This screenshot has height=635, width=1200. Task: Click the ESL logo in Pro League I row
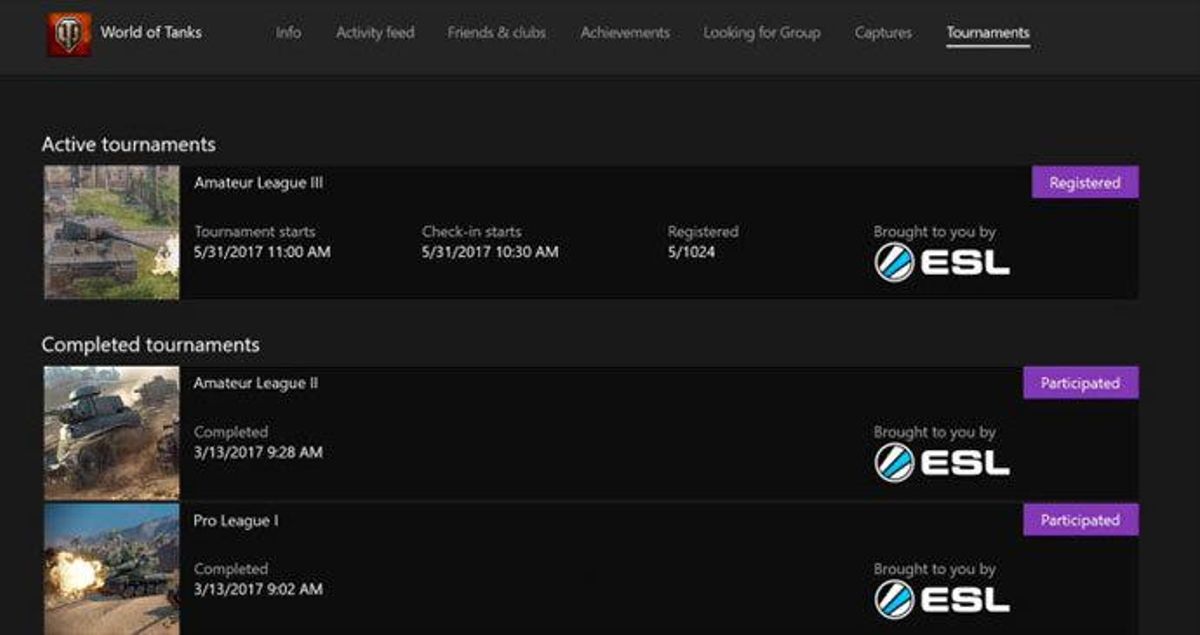click(x=942, y=600)
